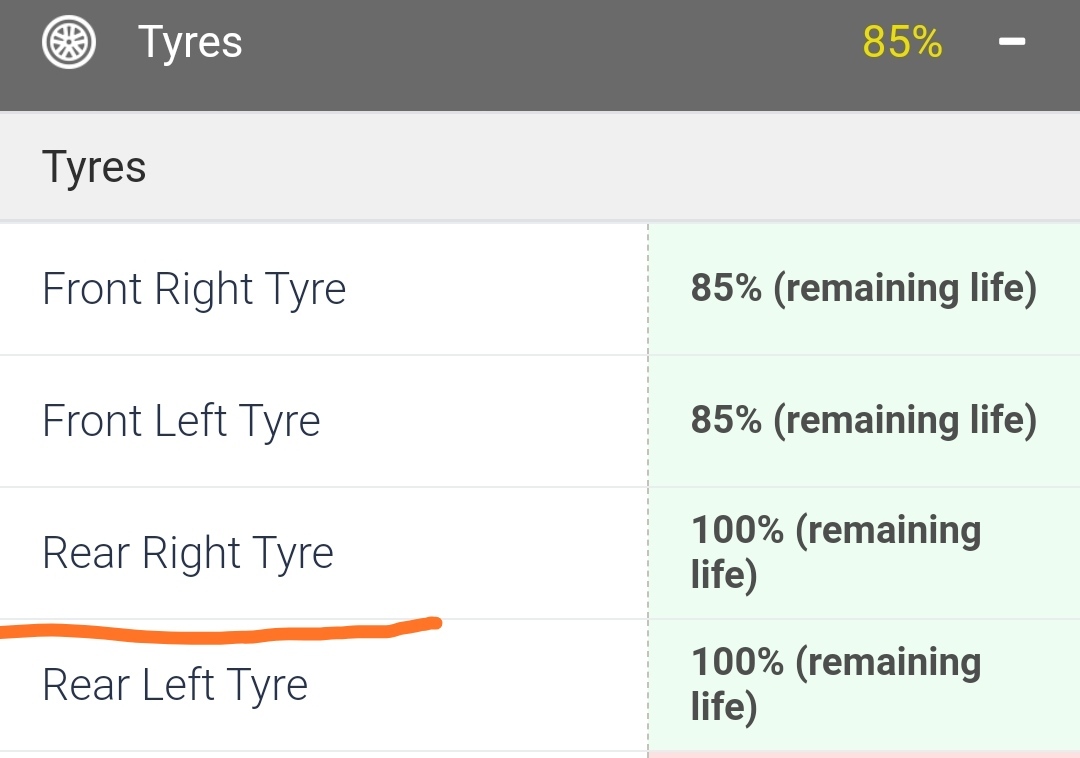This screenshot has width=1080, height=758.
Task: Click blank space beside Front Left Tyre label
Action: 482,421
